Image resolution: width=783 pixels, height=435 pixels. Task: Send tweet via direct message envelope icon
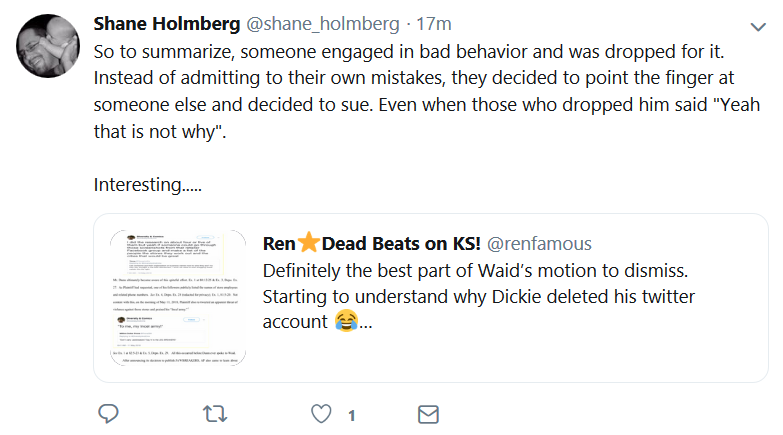click(428, 413)
